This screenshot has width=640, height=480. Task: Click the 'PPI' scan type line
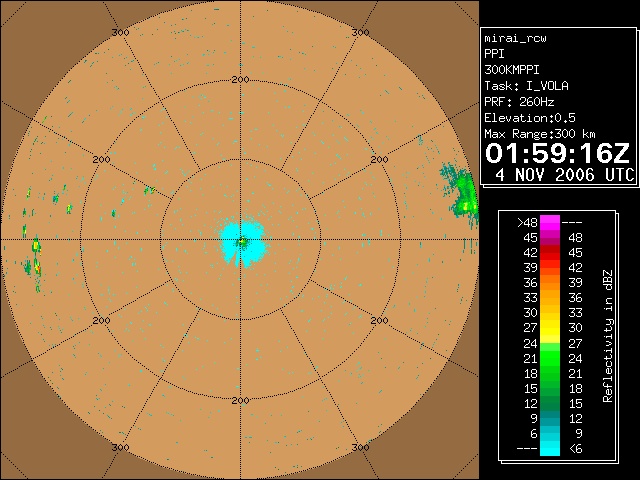pyautogui.click(x=494, y=54)
